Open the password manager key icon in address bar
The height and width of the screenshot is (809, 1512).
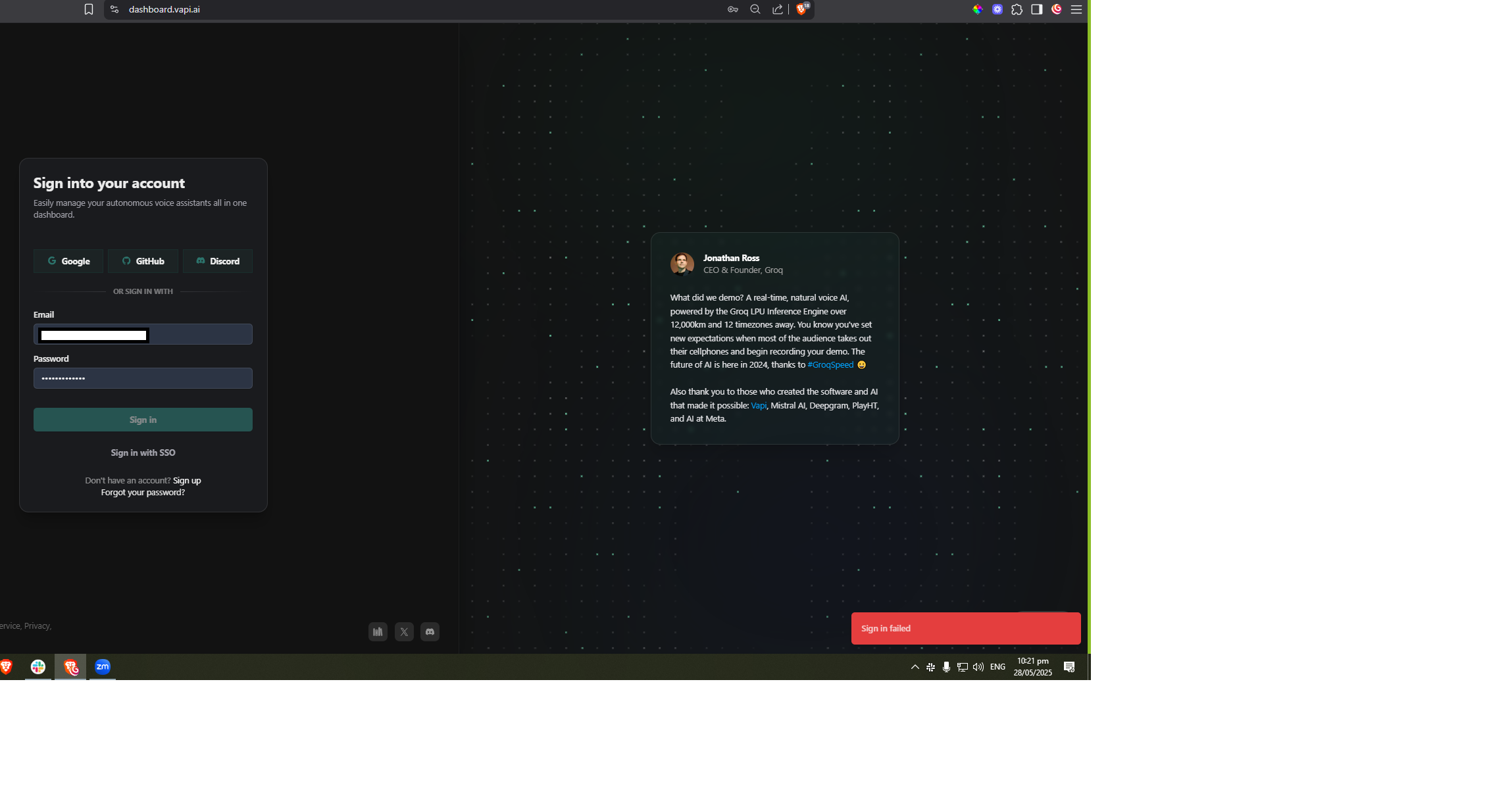[732, 9]
